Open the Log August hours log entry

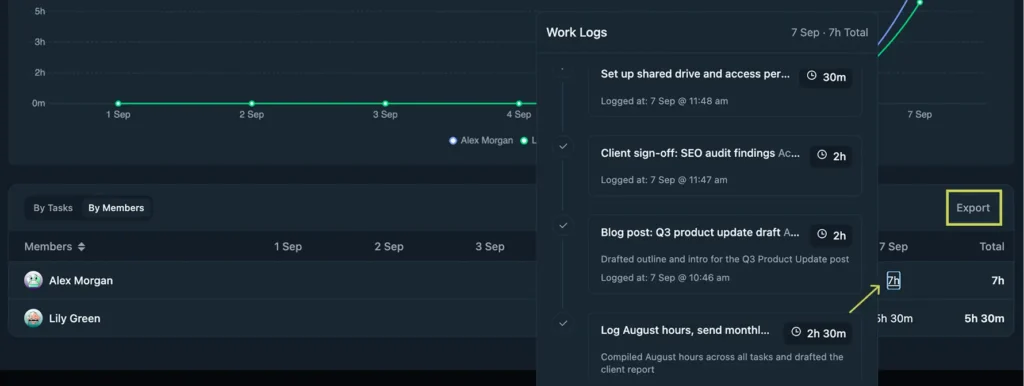(725, 349)
